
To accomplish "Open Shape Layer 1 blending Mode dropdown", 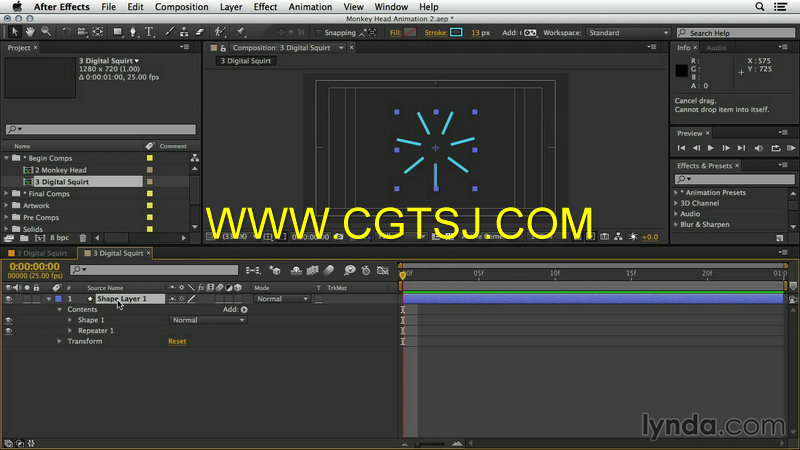I will click(282, 299).
